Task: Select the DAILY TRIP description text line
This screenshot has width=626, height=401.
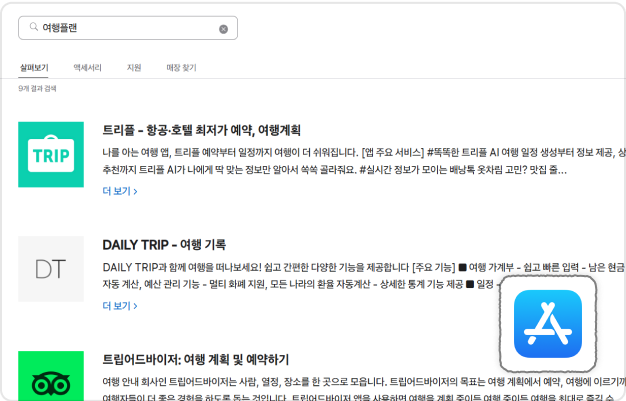Action: click(364, 276)
